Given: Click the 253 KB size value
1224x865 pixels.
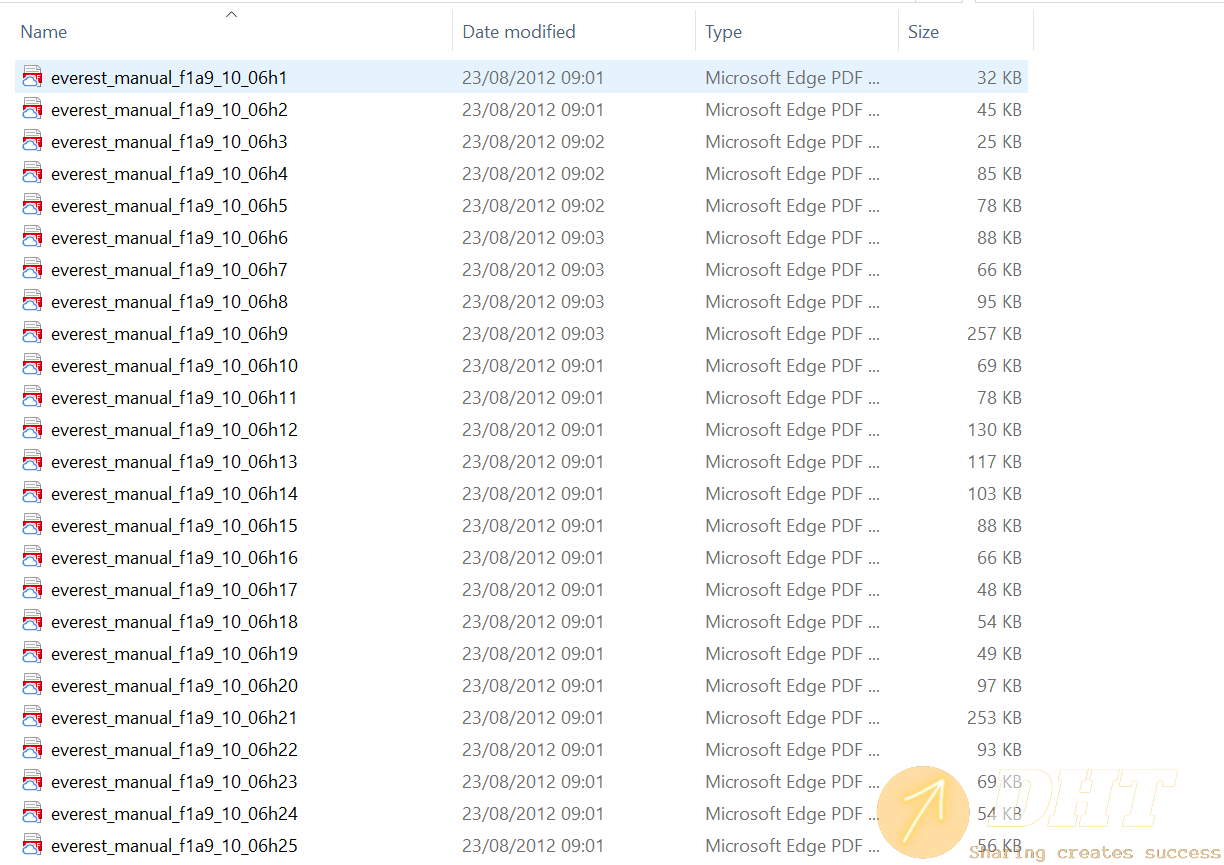Looking at the screenshot, I should 994,717.
